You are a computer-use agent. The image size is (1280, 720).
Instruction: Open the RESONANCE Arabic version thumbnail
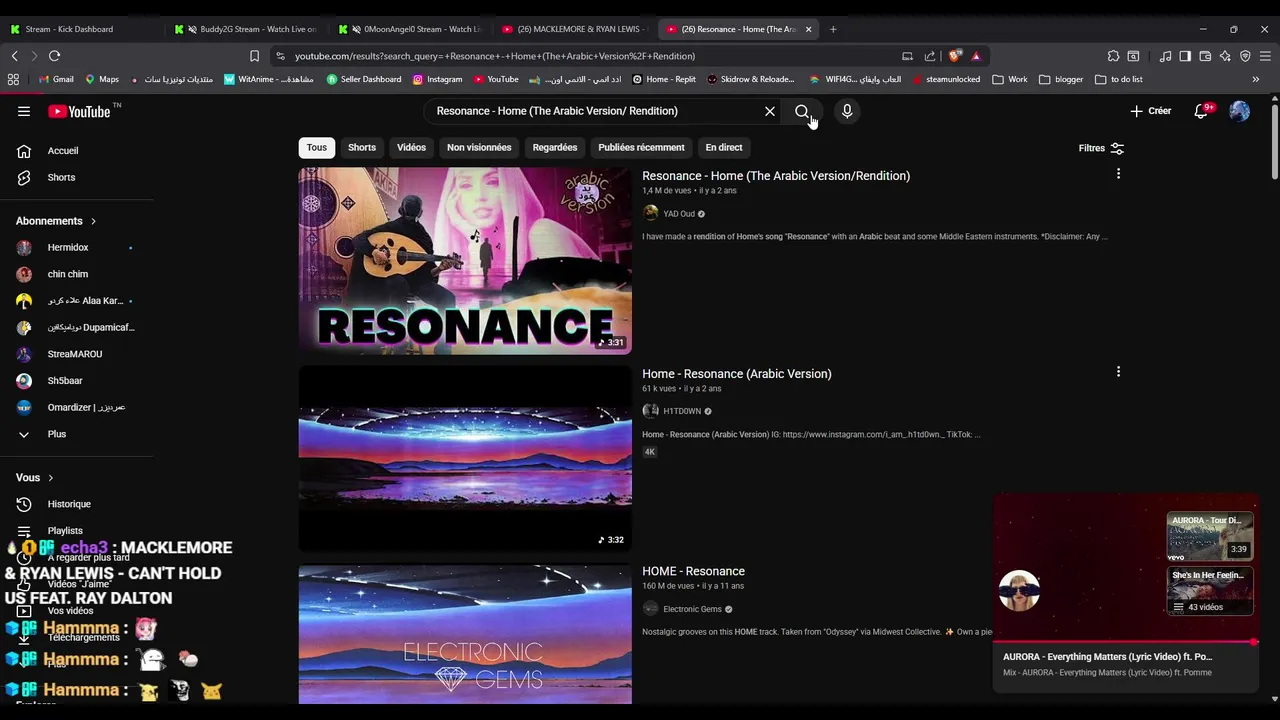465,260
